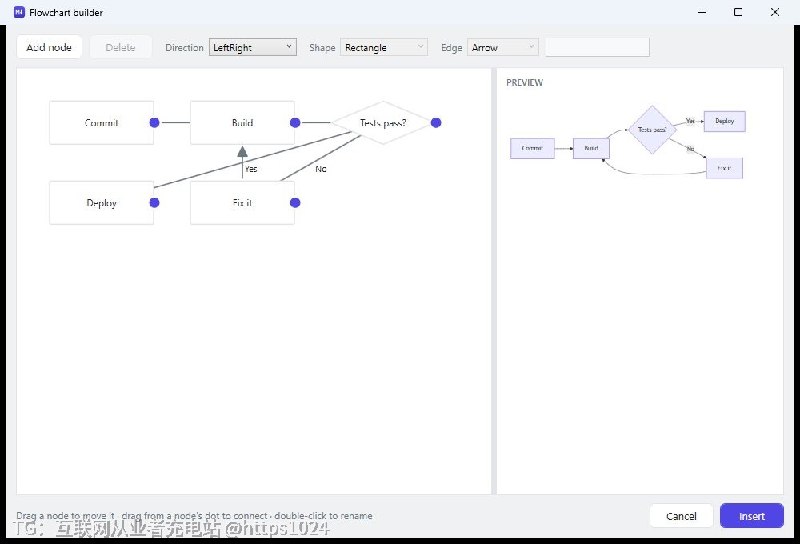Open the Shape dropdown showing Rectangle
The width and height of the screenshot is (800, 544).
point(384,47)
